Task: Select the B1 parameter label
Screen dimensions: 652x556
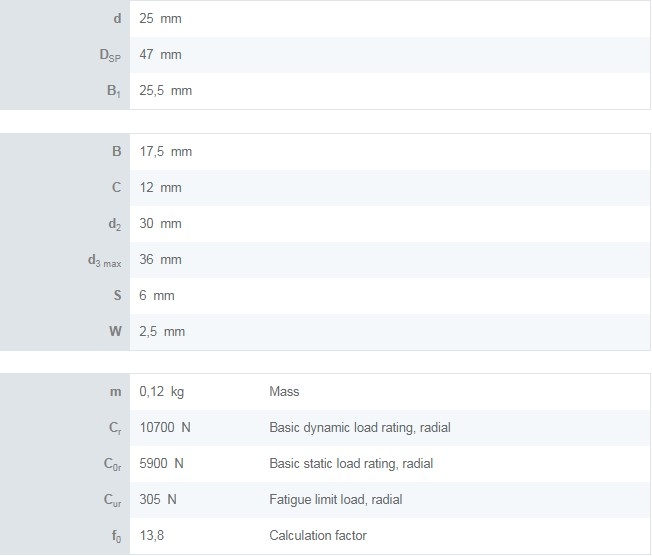Action: point(114,91)
